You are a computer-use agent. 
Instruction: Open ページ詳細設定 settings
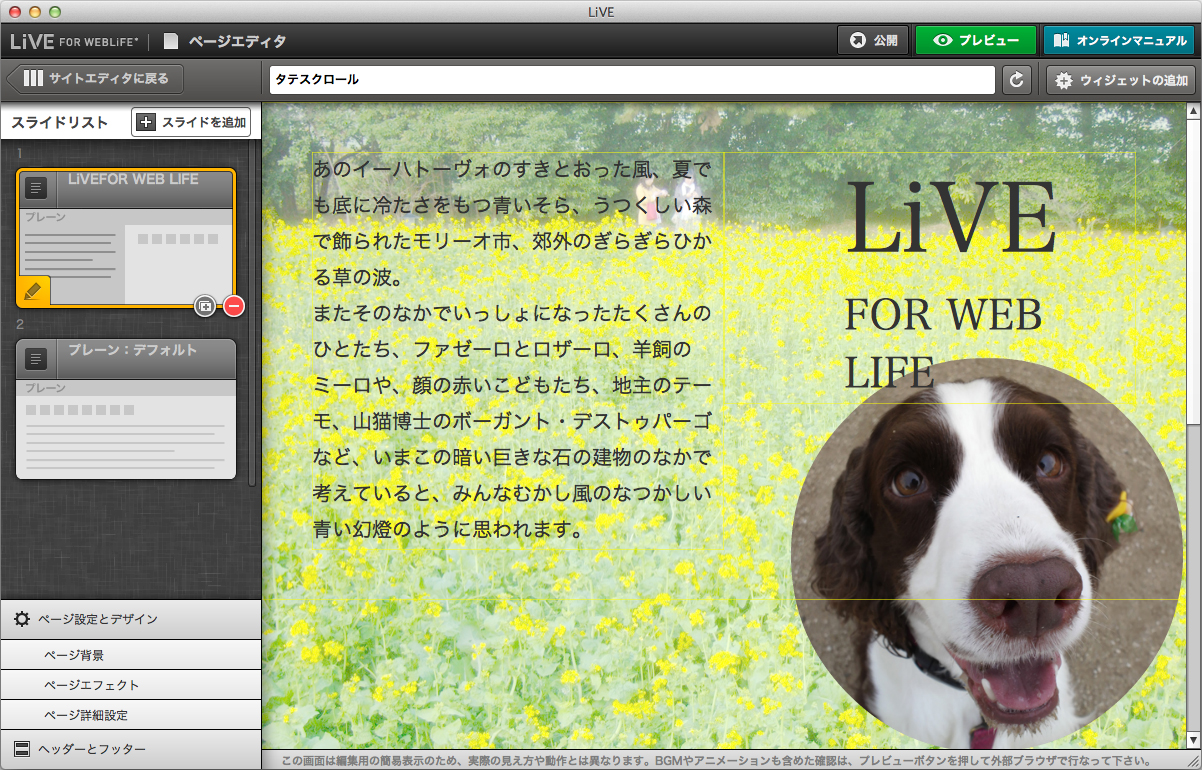pyautogui.click(x=131, y=715)
